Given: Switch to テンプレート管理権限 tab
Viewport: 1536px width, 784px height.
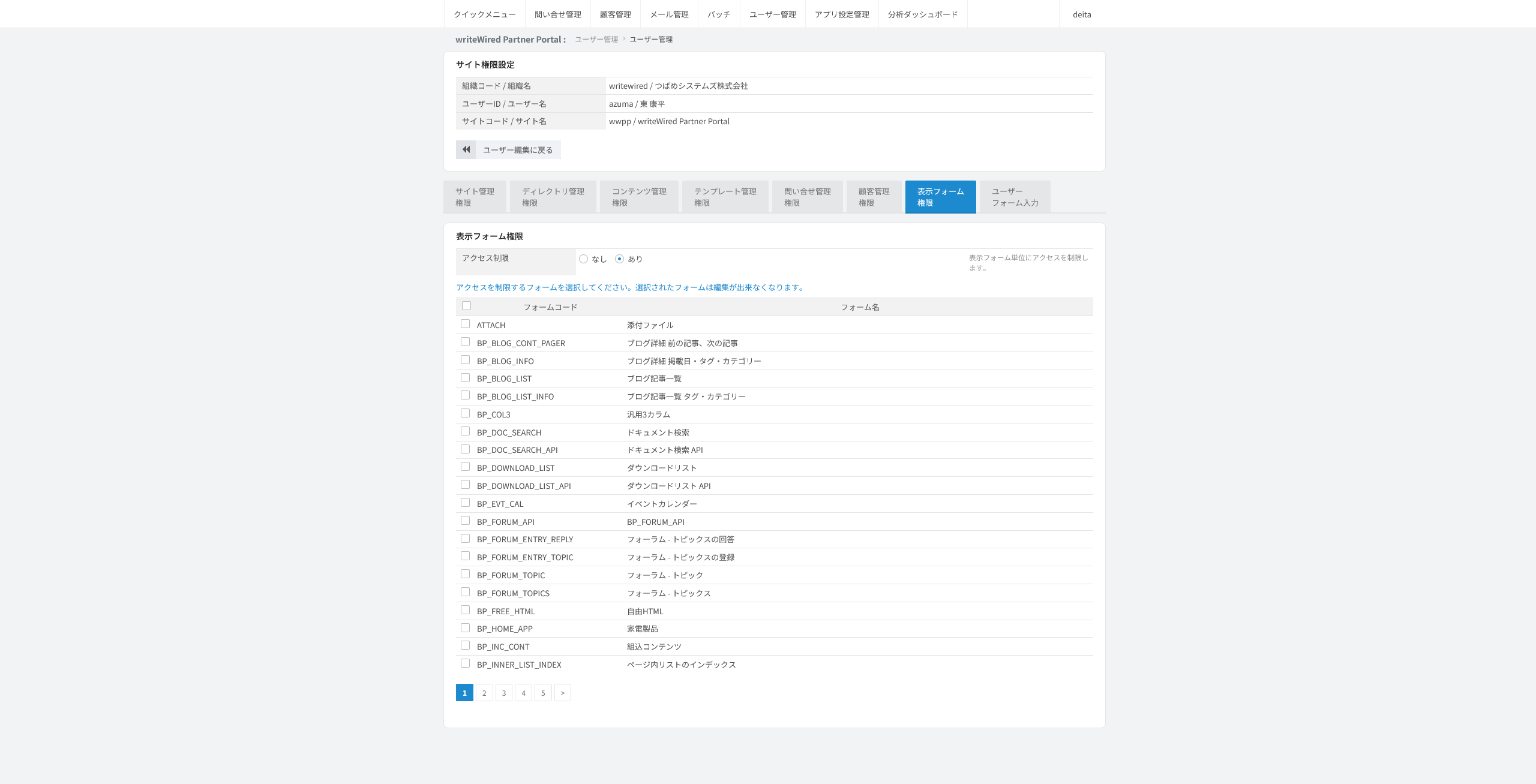Looking at the screenshot, I should (725, 197).
